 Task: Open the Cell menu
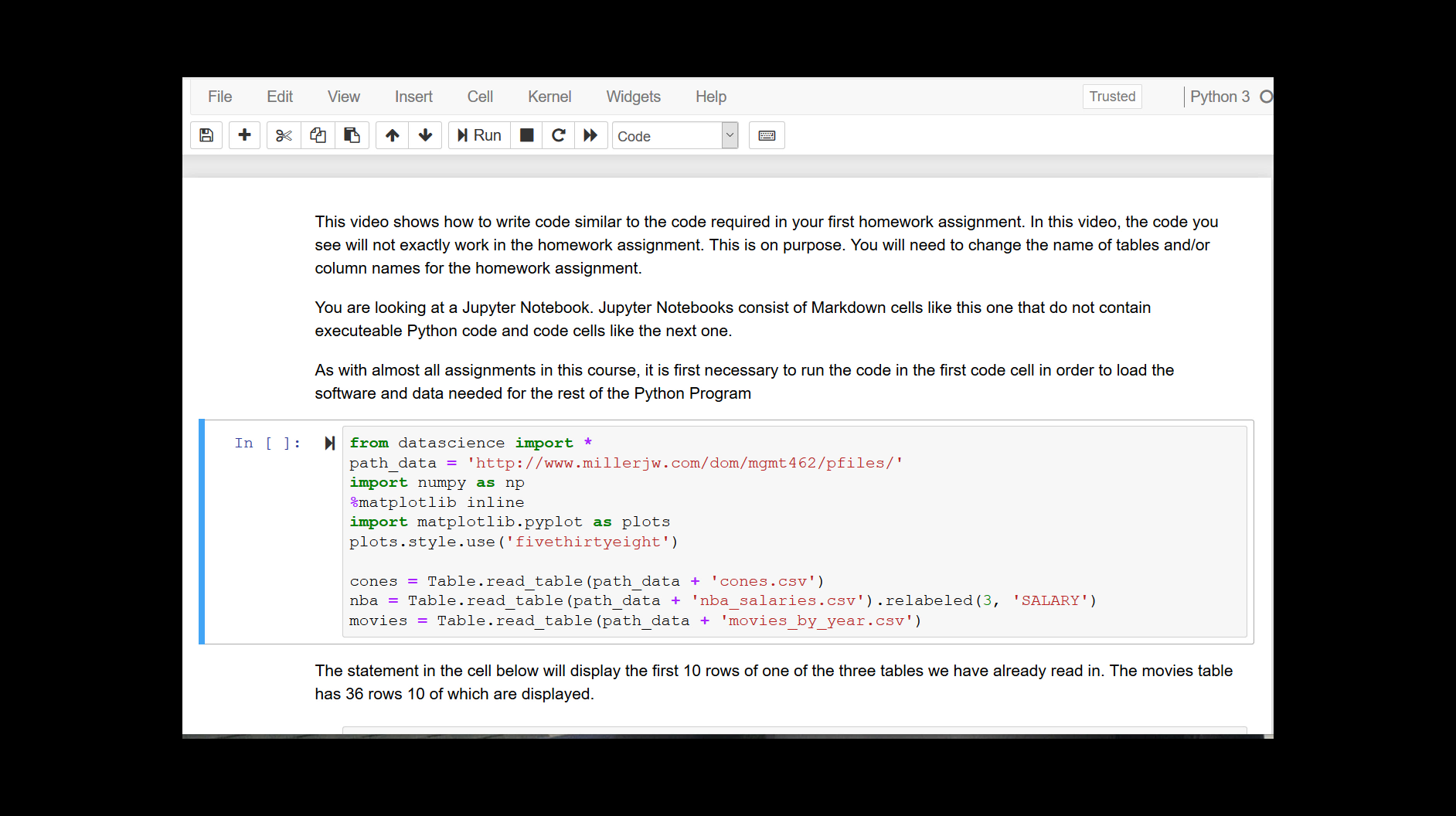pos(479,97)
